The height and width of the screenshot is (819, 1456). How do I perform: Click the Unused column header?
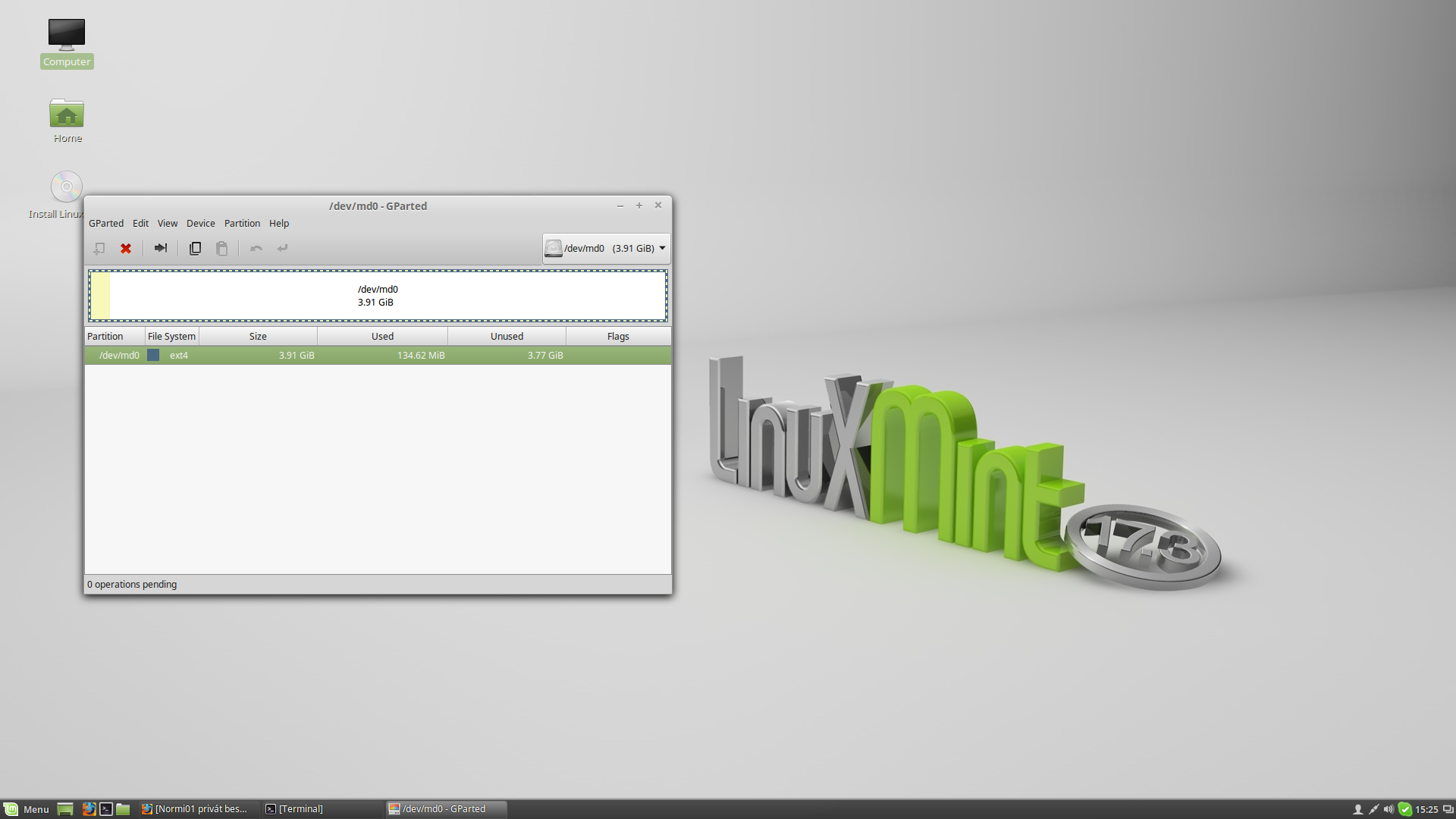tap(507, 337)
